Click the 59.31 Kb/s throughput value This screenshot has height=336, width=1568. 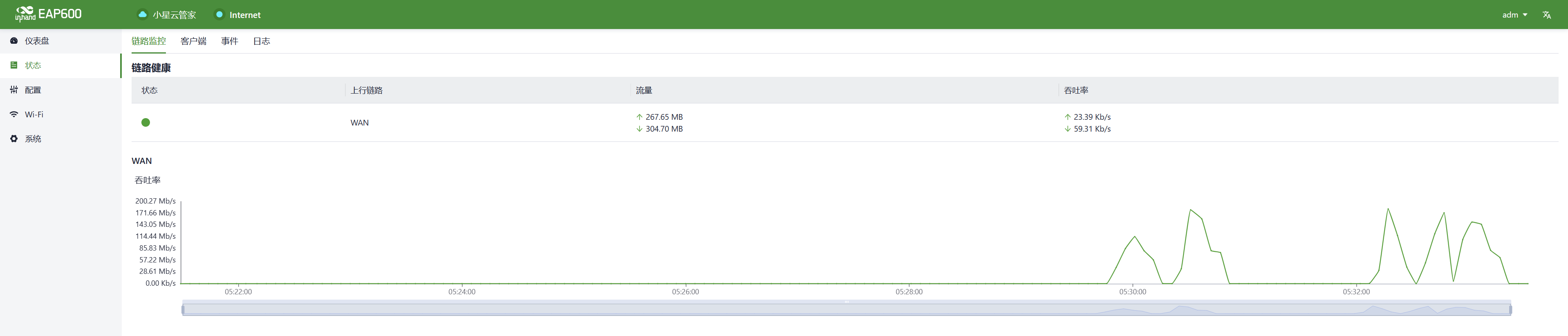(1092, 129)
